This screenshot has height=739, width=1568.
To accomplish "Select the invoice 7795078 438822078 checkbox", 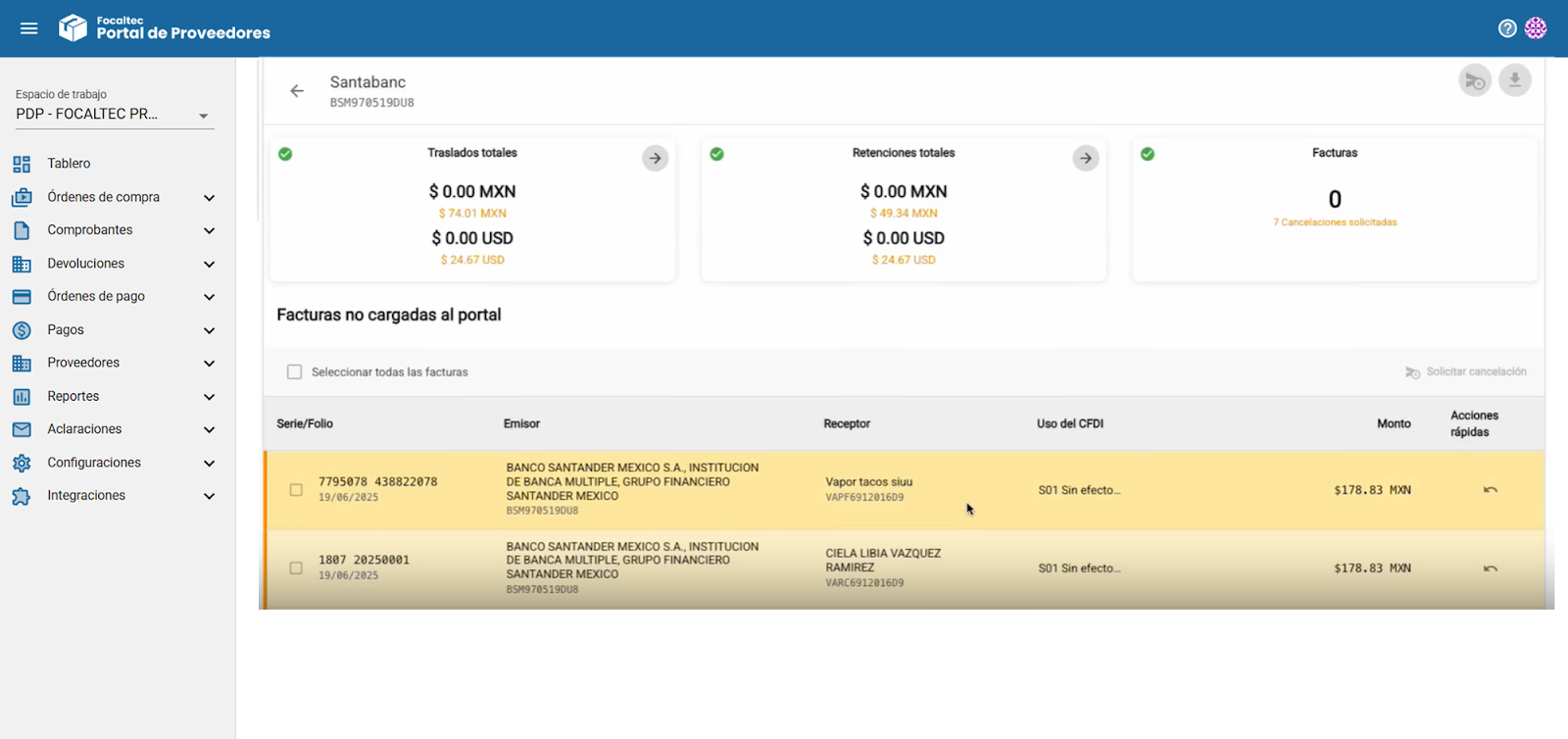I will click(296, 490).
